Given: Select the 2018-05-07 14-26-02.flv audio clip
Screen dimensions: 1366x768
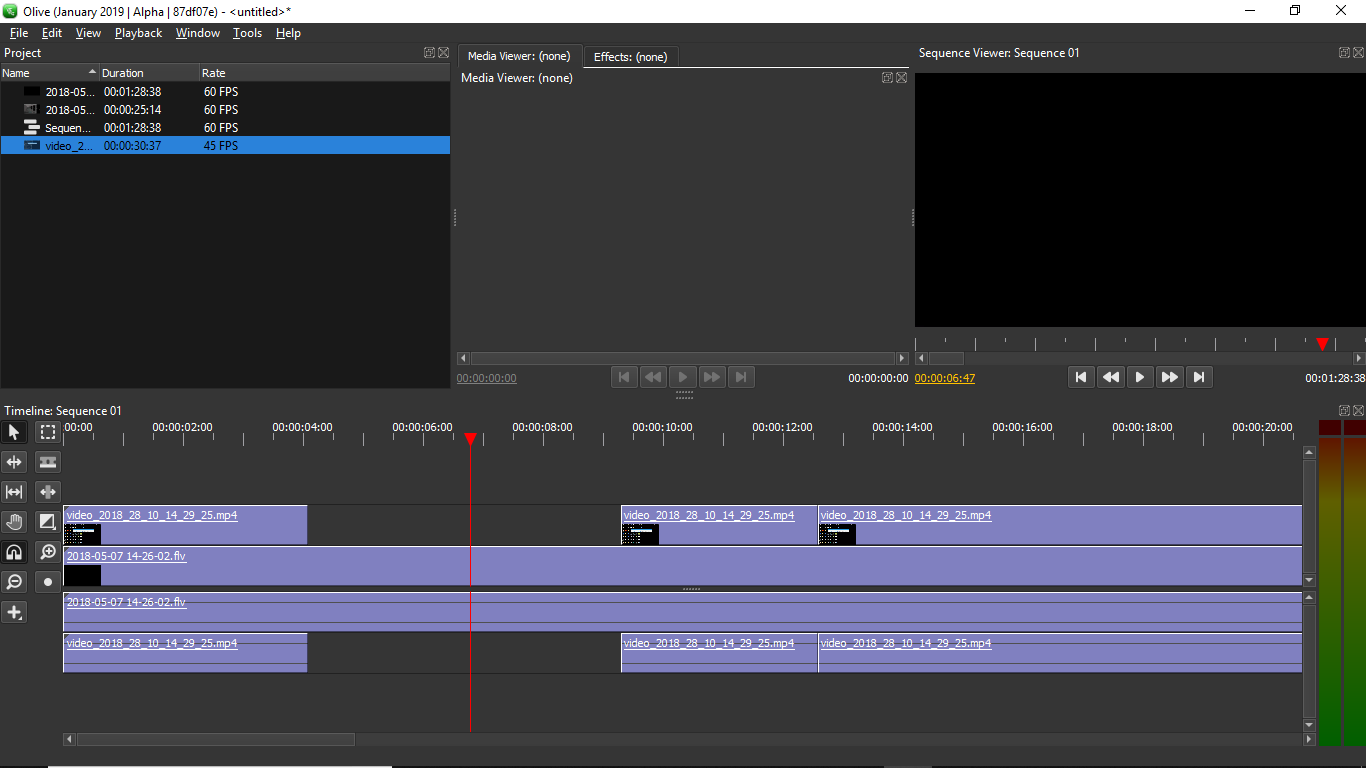Looking at the screenshot, I should click(682, 612).
